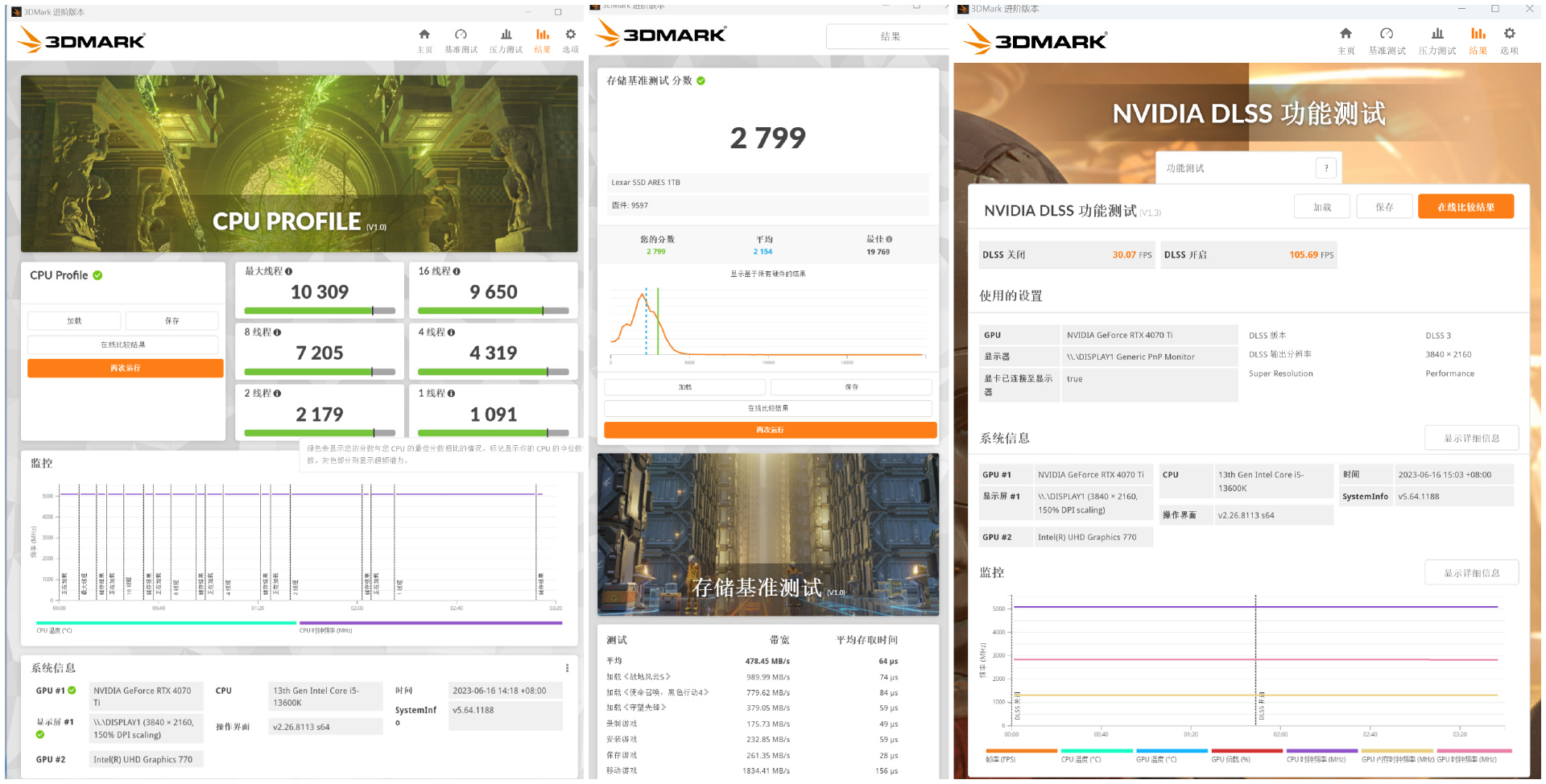Click orange 再次运行 in storage window

coord(771,431)
